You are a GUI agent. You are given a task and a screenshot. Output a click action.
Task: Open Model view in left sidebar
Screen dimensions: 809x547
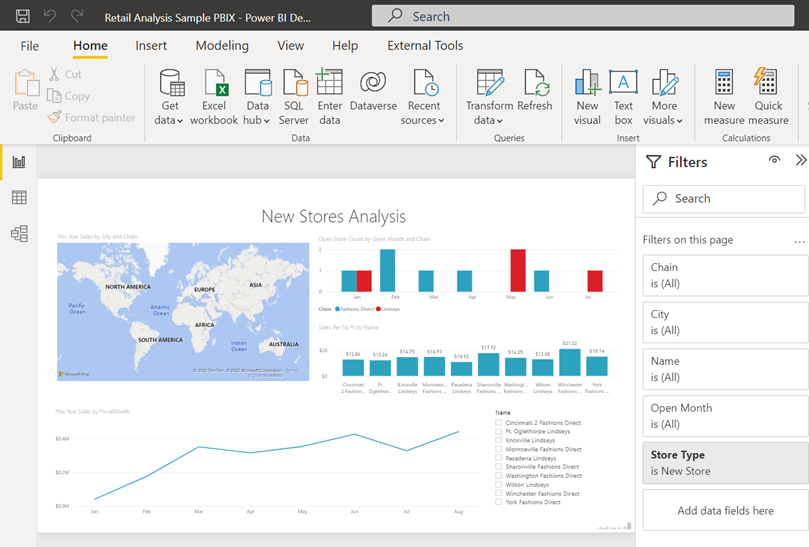tap(19, 234)
